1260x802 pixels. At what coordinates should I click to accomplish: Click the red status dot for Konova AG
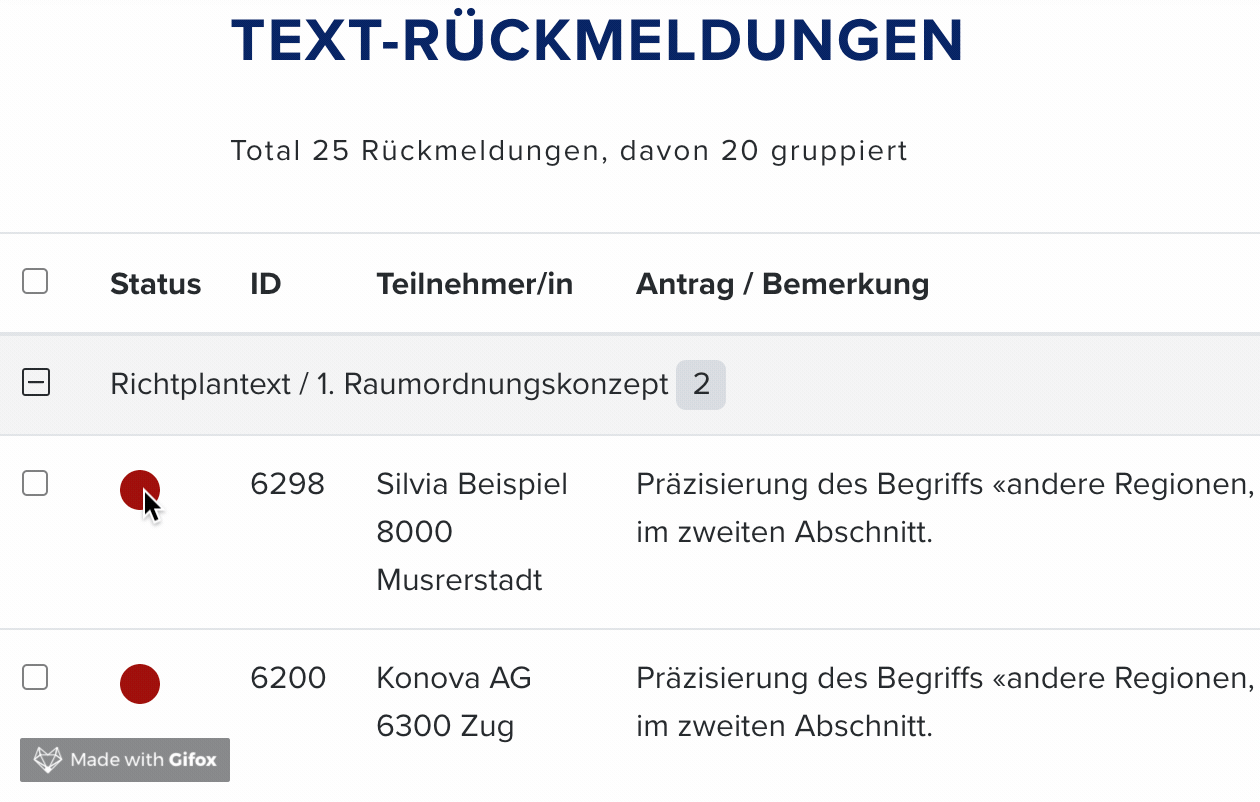[x=139, y=684]
